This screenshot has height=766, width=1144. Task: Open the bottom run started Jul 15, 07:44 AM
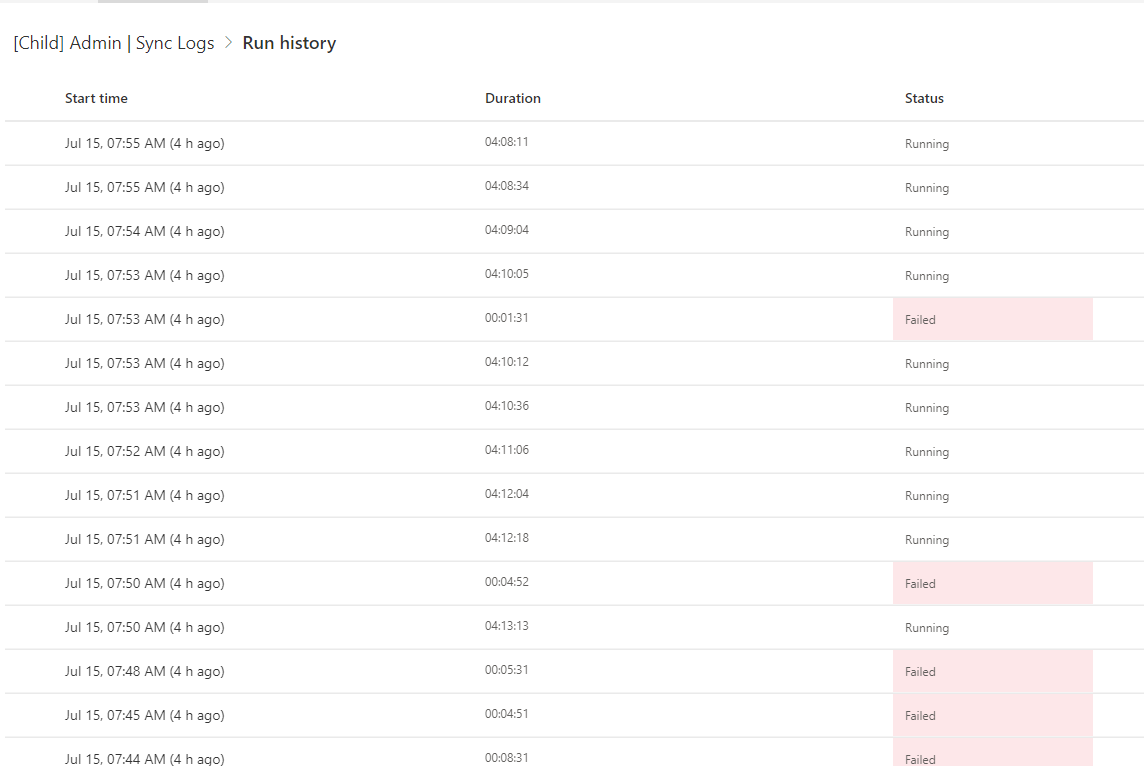pyautogui.click(x=145, y=758)
